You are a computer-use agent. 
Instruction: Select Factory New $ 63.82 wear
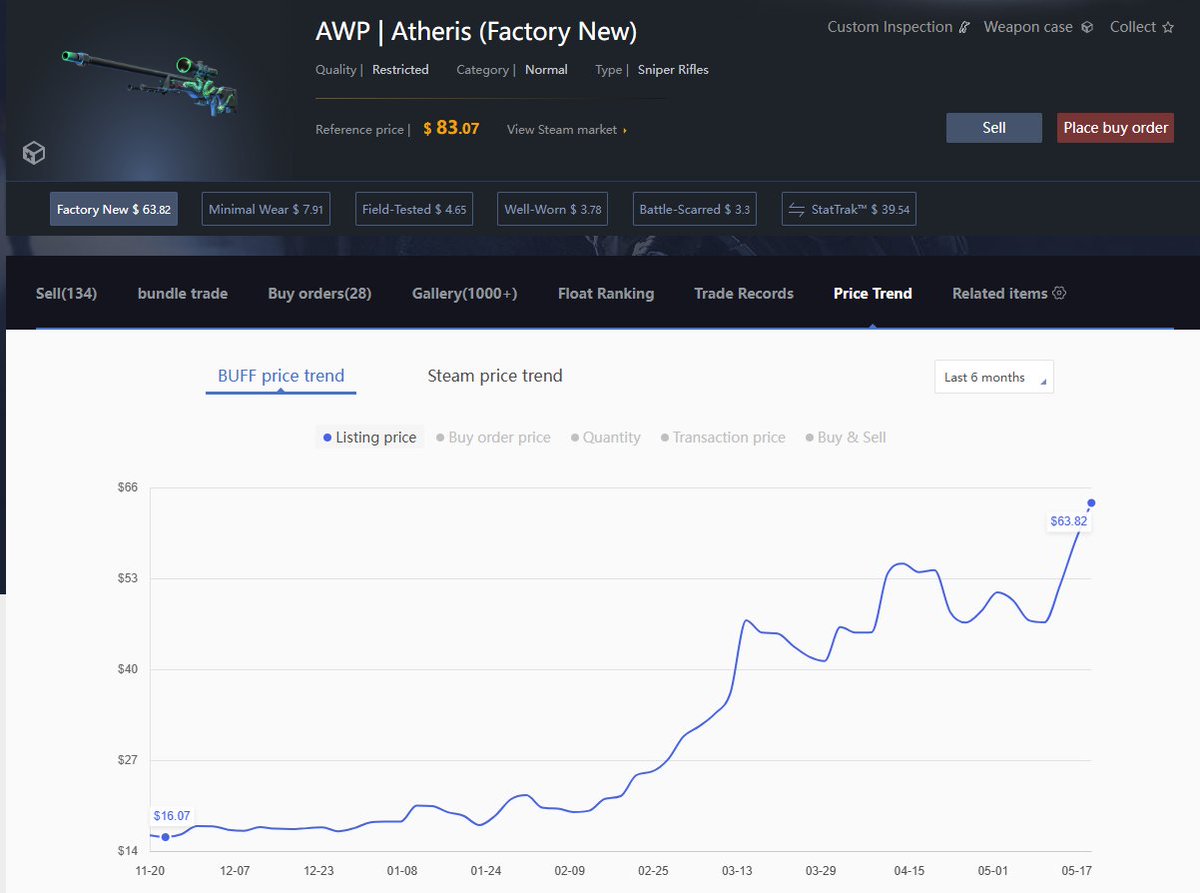[114, 209]
